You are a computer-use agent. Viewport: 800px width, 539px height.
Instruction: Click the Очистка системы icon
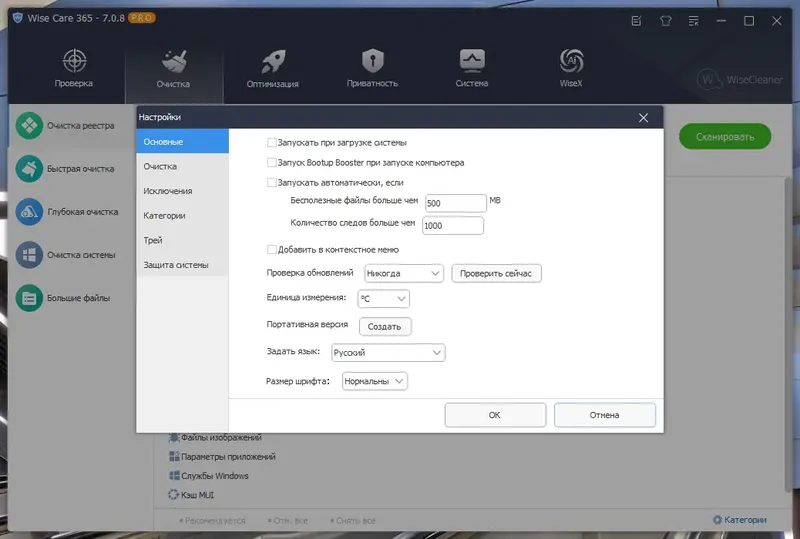29,255
